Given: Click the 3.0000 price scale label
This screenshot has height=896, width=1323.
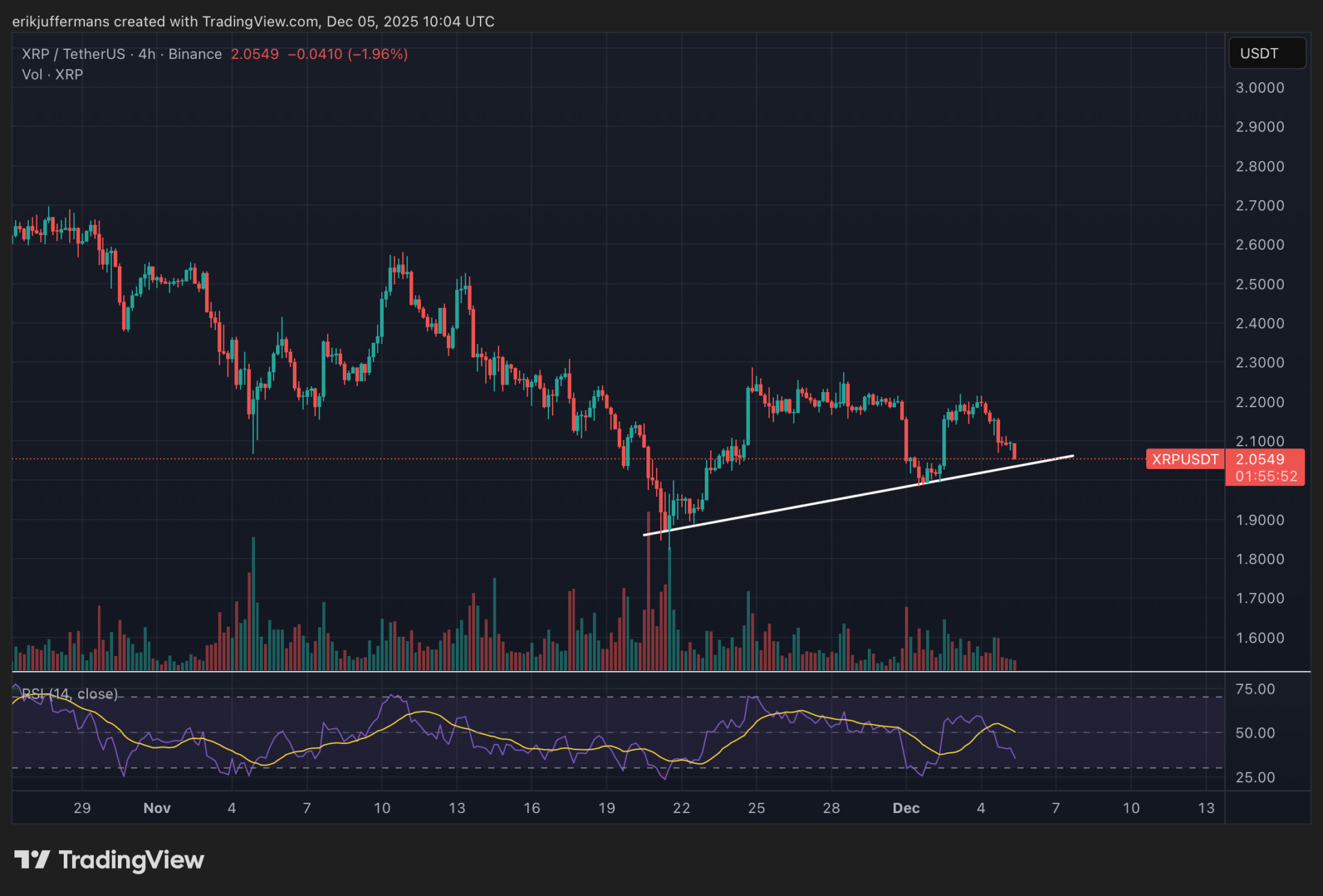Looking at the screenshot, I should click(1259, 88).
